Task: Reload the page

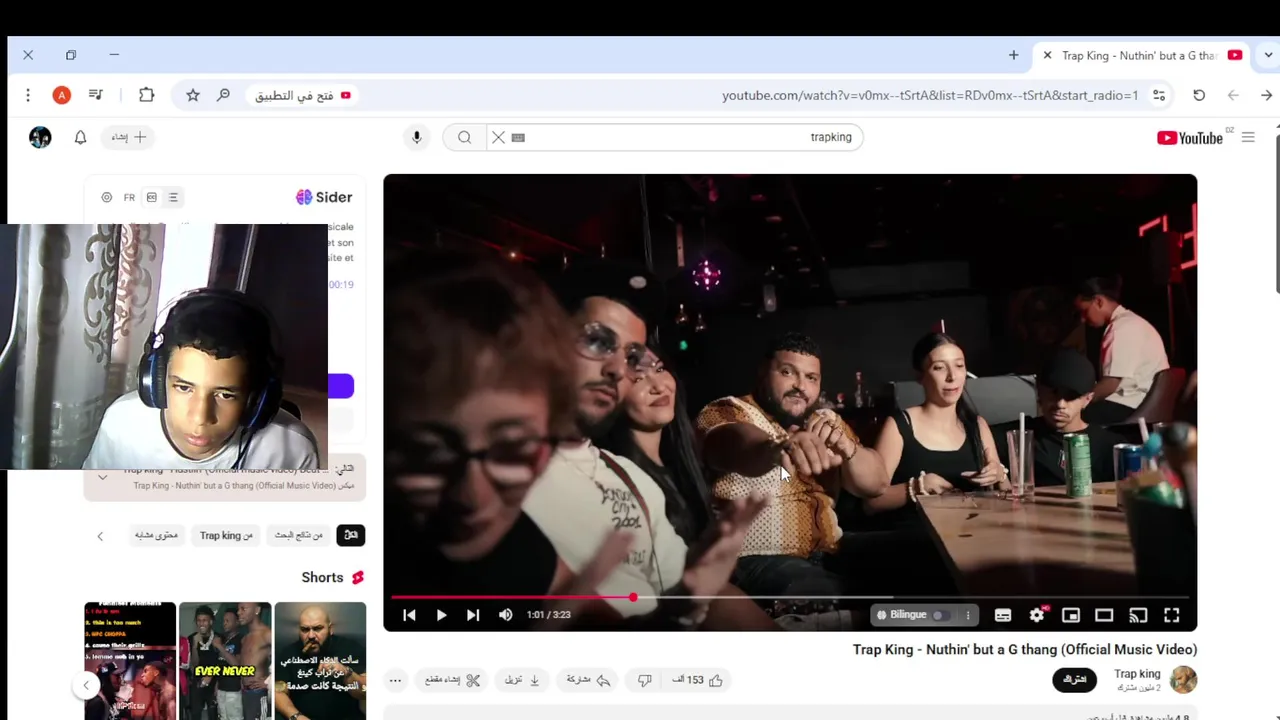Action: click(1199, 95)
